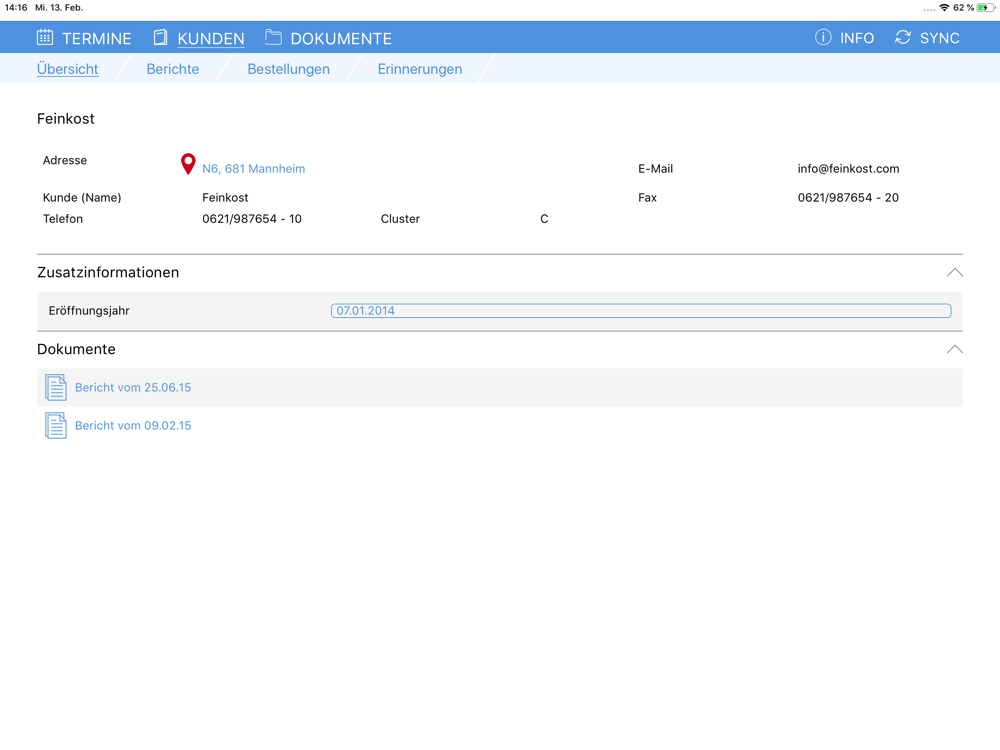Tap the Sync arrows icon
Screen dimensions: 1000x750
pyautogui.click(x=902, y=38)
